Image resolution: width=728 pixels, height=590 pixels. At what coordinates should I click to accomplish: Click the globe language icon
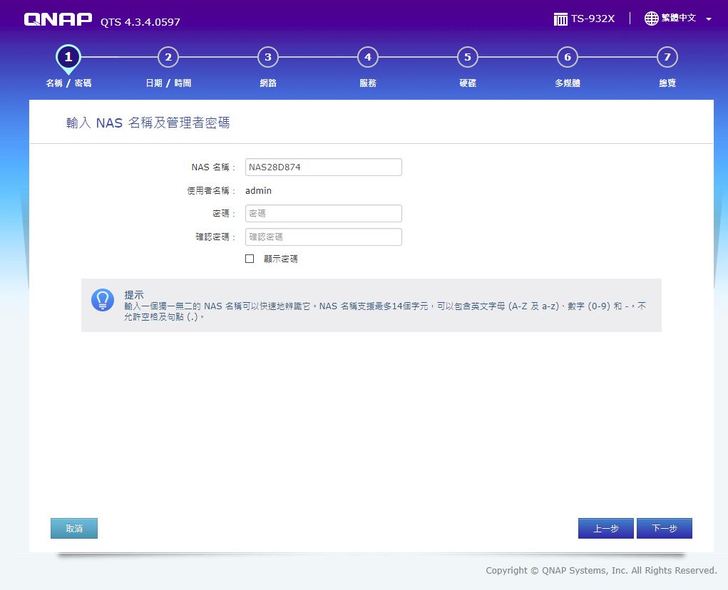pos(651,19)
